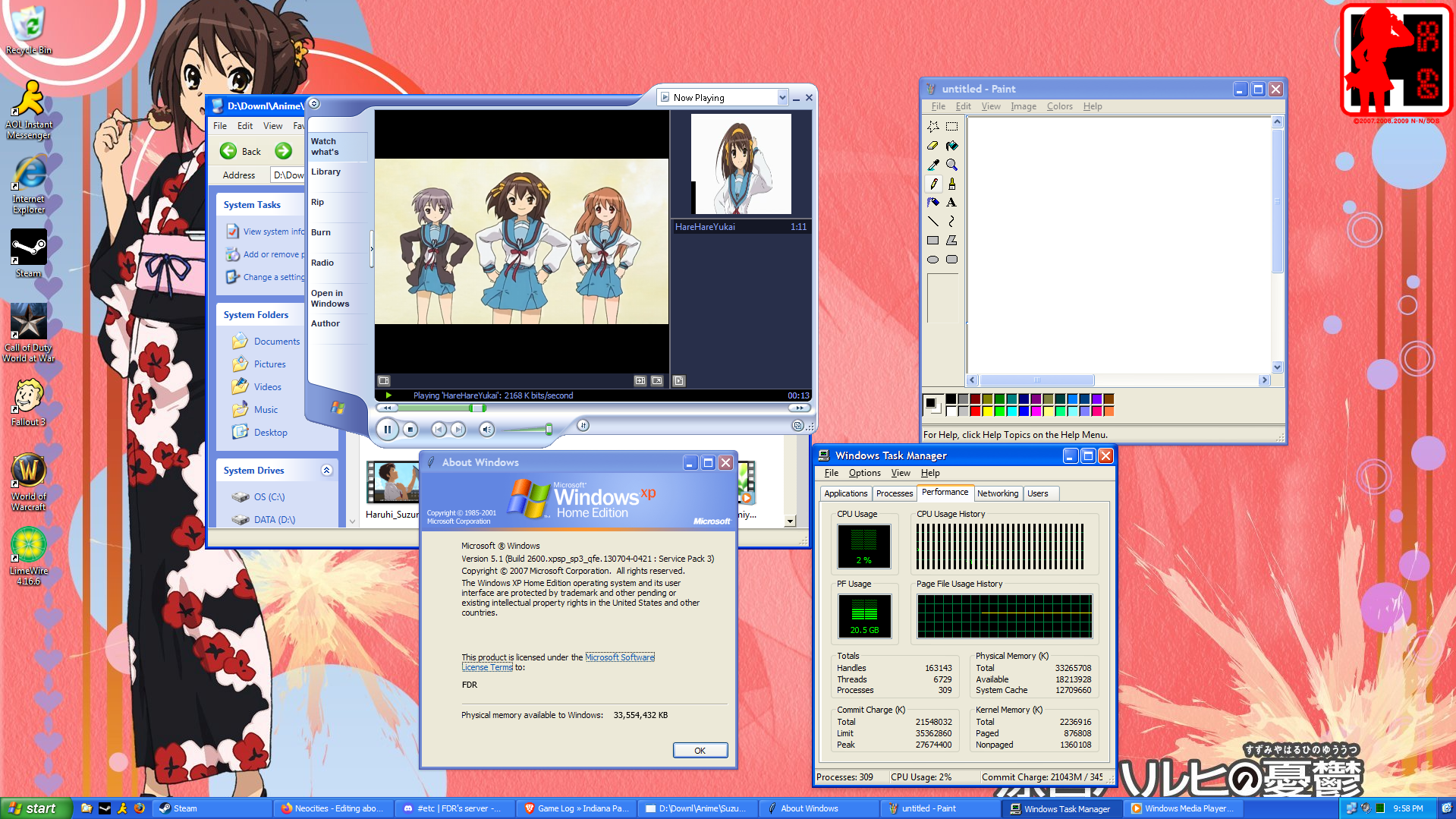Viewport: 1456px width, 819px height.
Task: Choose the Rectangle shape tool in Paint
Action: [933, 241]
